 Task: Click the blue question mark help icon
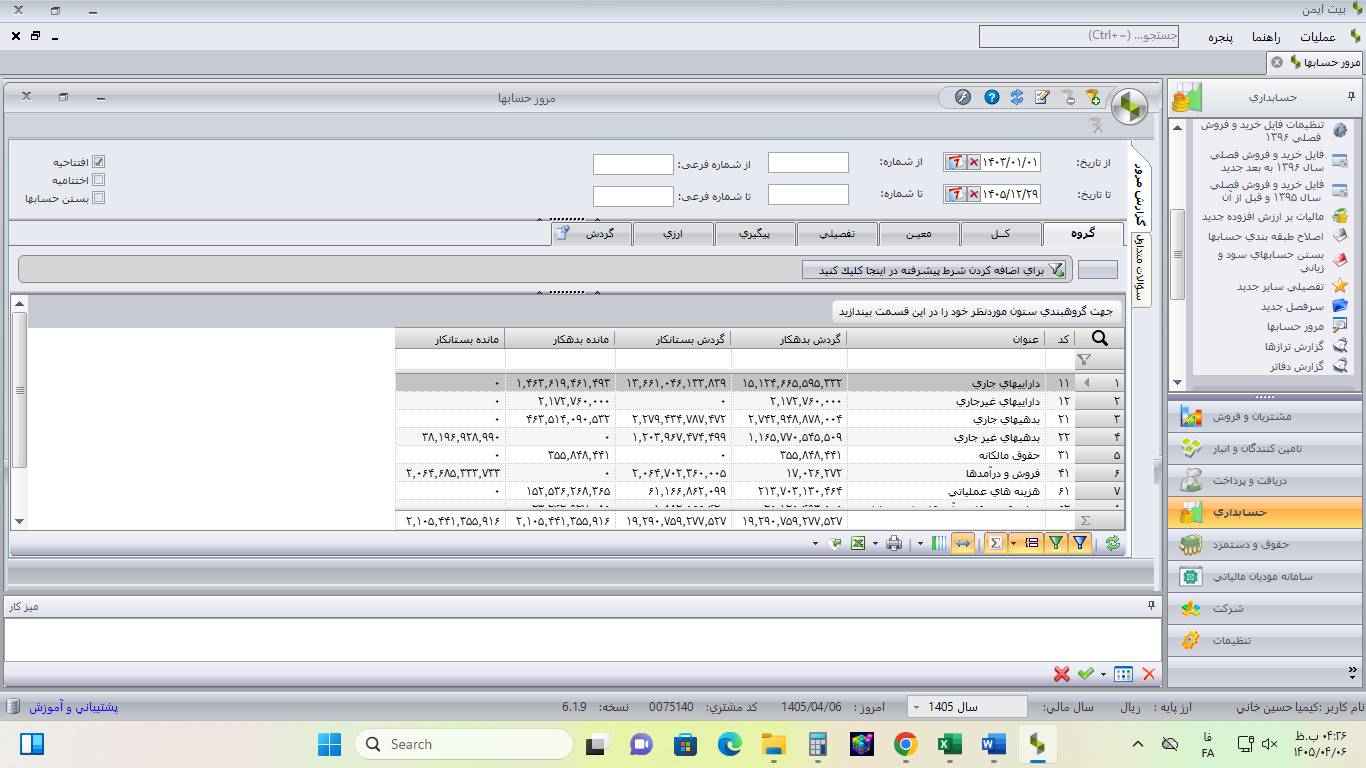(x=992, y=97)
